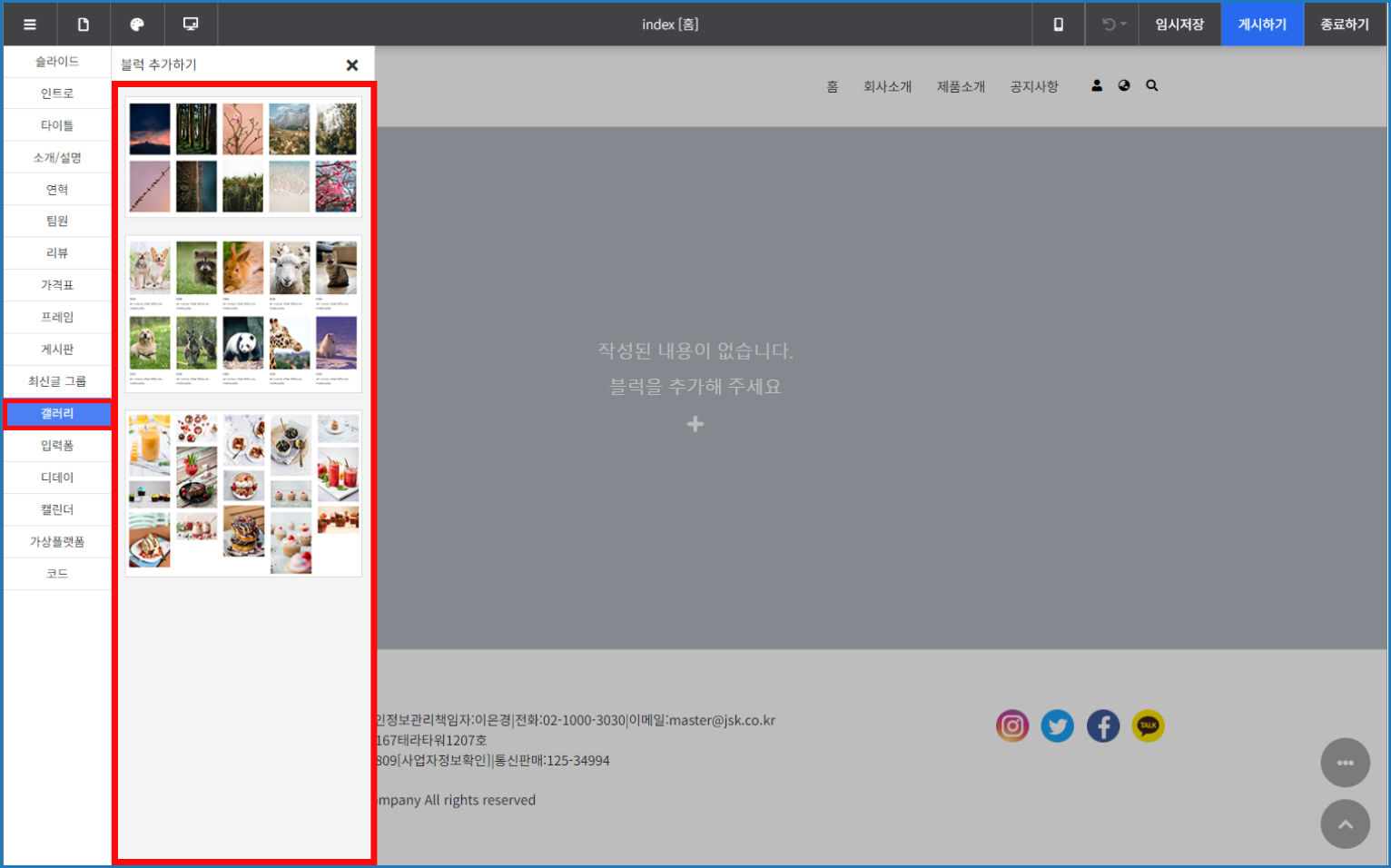
Task: Open the KakaoTalk social icon
Action: tap(1148, 726)
